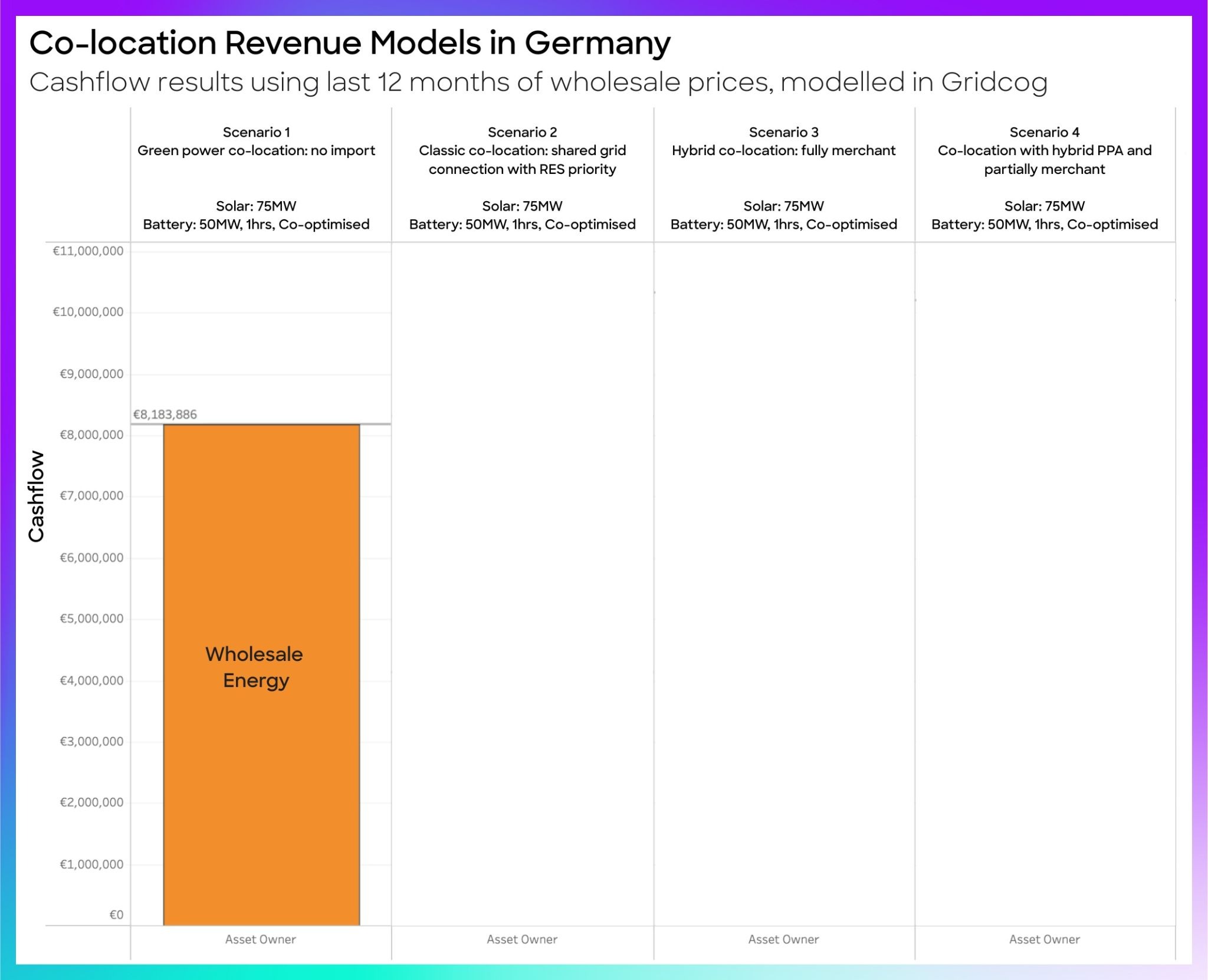Select the Scenario 4 column header
The height and width of the screenshot is (980, 1208).
click(x=1044, y=132)
